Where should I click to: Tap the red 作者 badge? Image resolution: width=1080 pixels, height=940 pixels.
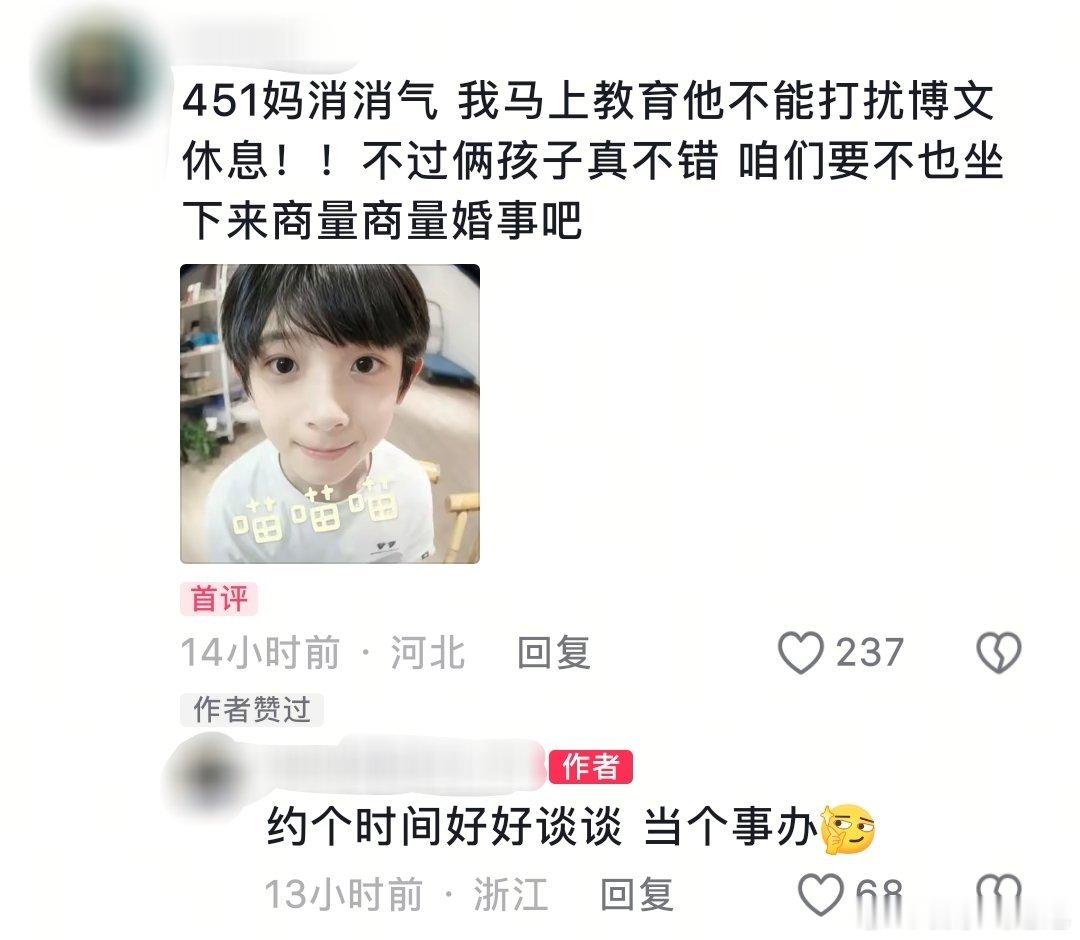tap(590, 766)
